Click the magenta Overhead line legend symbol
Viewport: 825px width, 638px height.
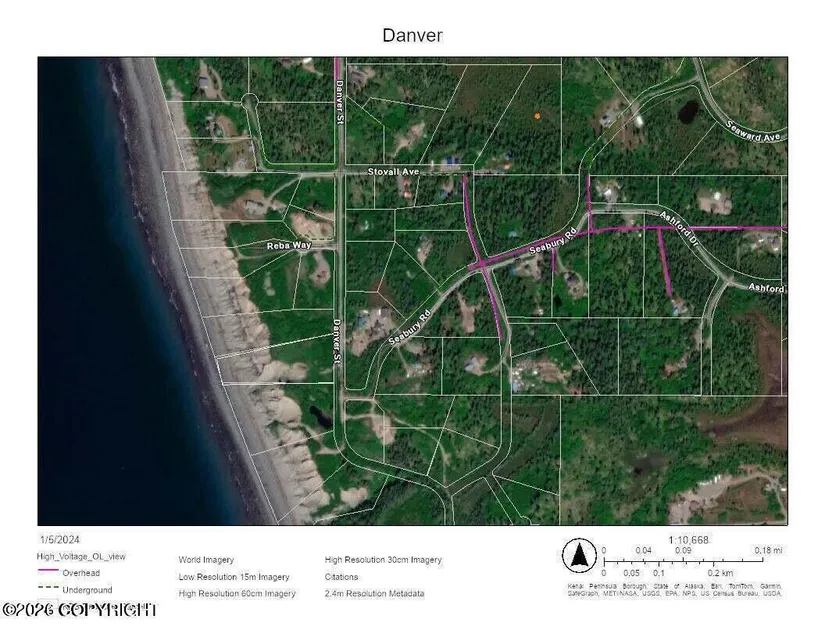(49, 574)
